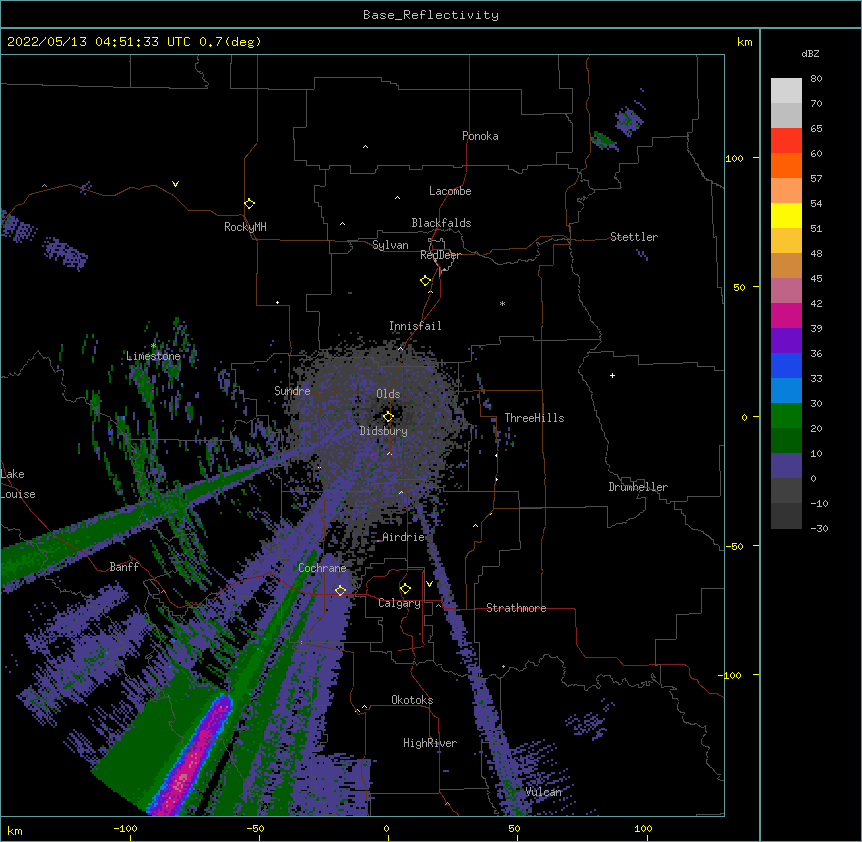Click the Banff label
This screenshot has width=862, height=842.
coord(124,567)
